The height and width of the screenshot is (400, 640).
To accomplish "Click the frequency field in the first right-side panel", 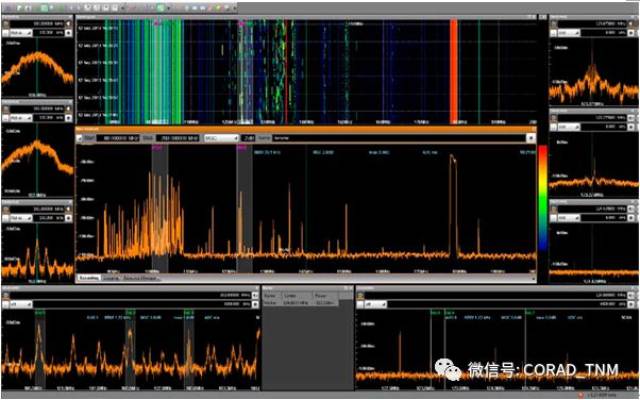I will click(x=593, y=24).
